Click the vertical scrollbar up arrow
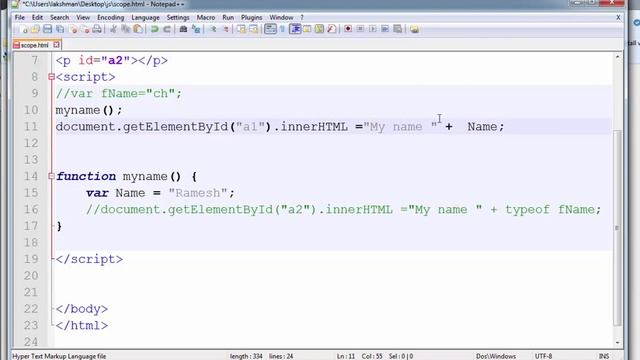Viewport: 640px width, 360px height. click(617, 57)
